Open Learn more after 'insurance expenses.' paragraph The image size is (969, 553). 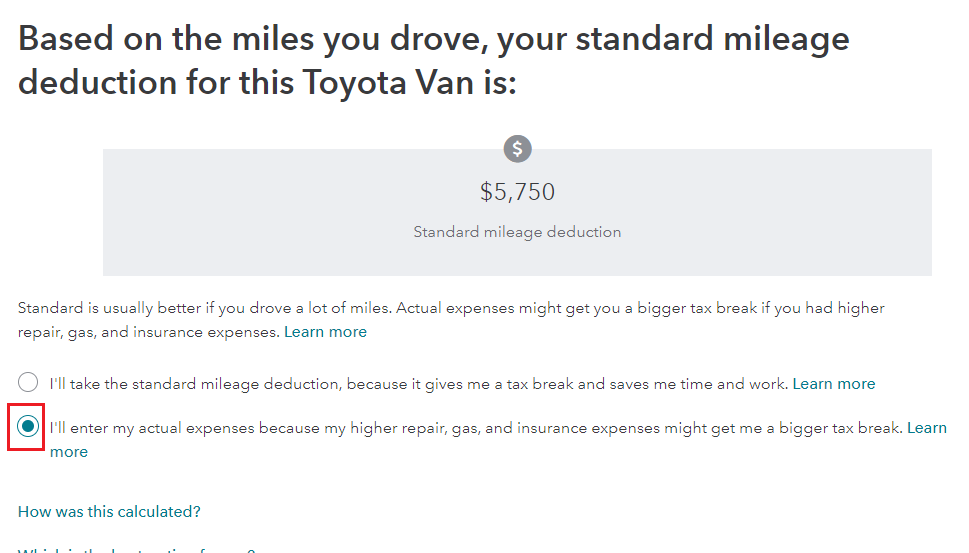[325, 332]
